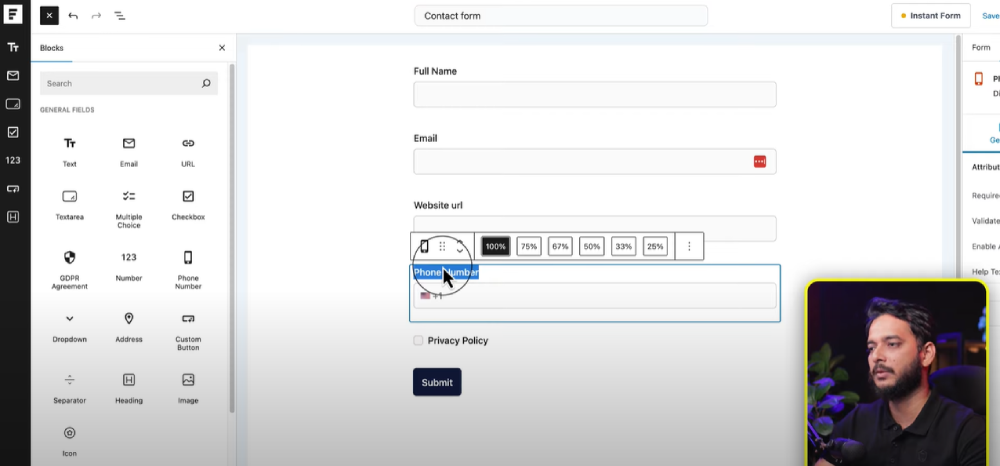The image size is (1000, 466).
Task: Insert the Phone Number block
Action: (x=188, y=270)
